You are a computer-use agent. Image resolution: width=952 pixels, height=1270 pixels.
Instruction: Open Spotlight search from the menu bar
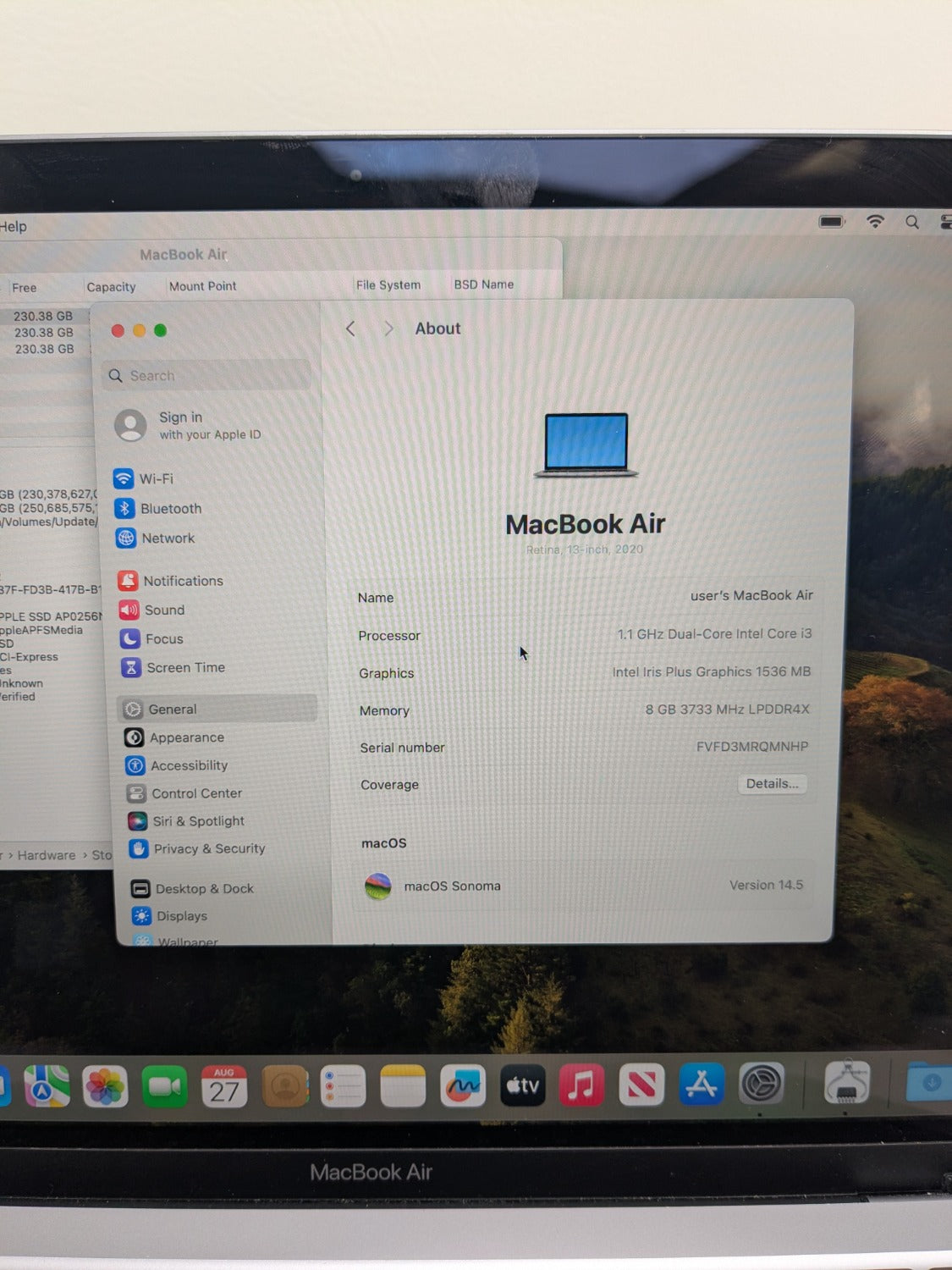coord(912,222)
